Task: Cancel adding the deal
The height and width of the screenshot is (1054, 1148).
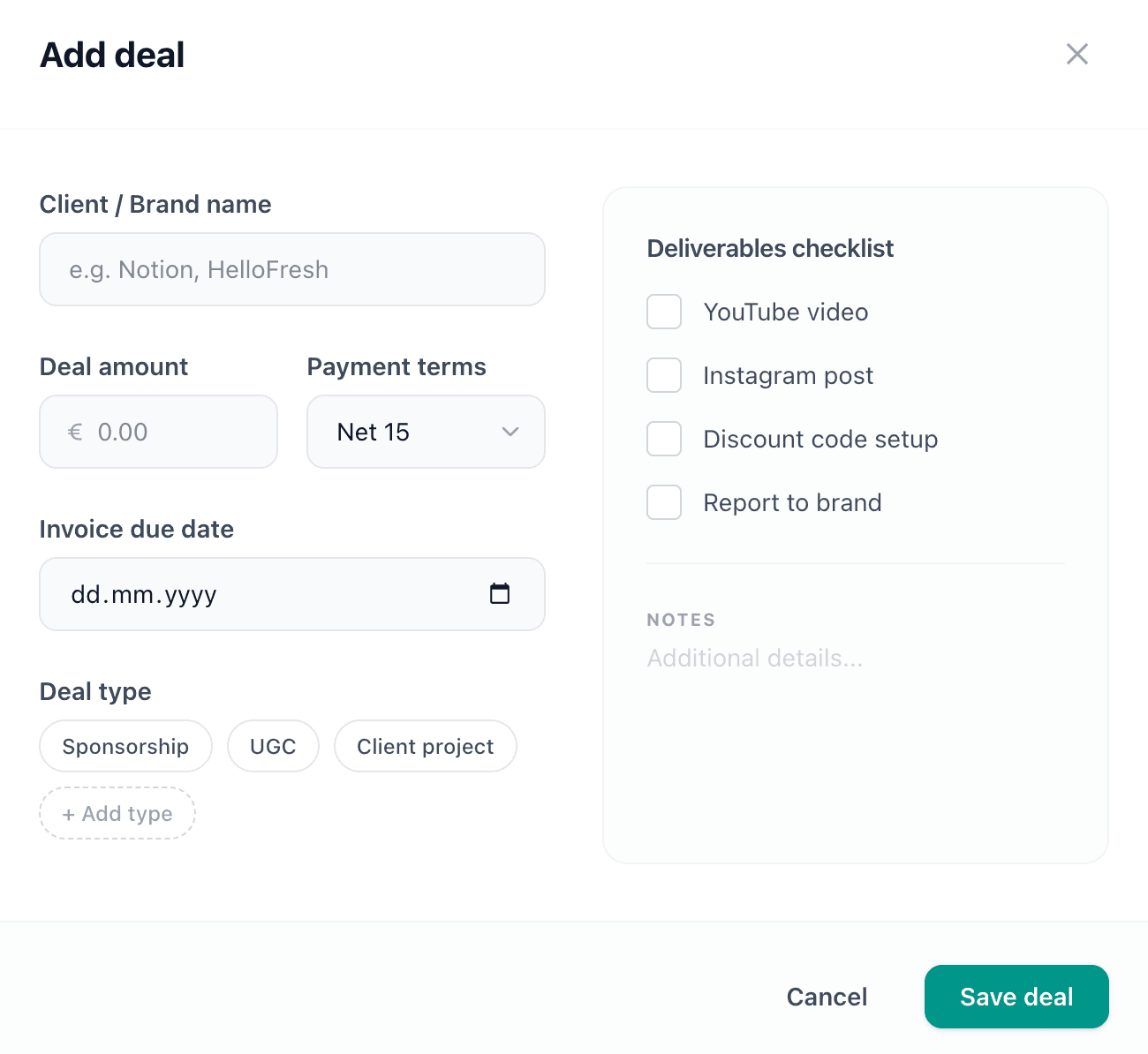Action: coord(827,996)
